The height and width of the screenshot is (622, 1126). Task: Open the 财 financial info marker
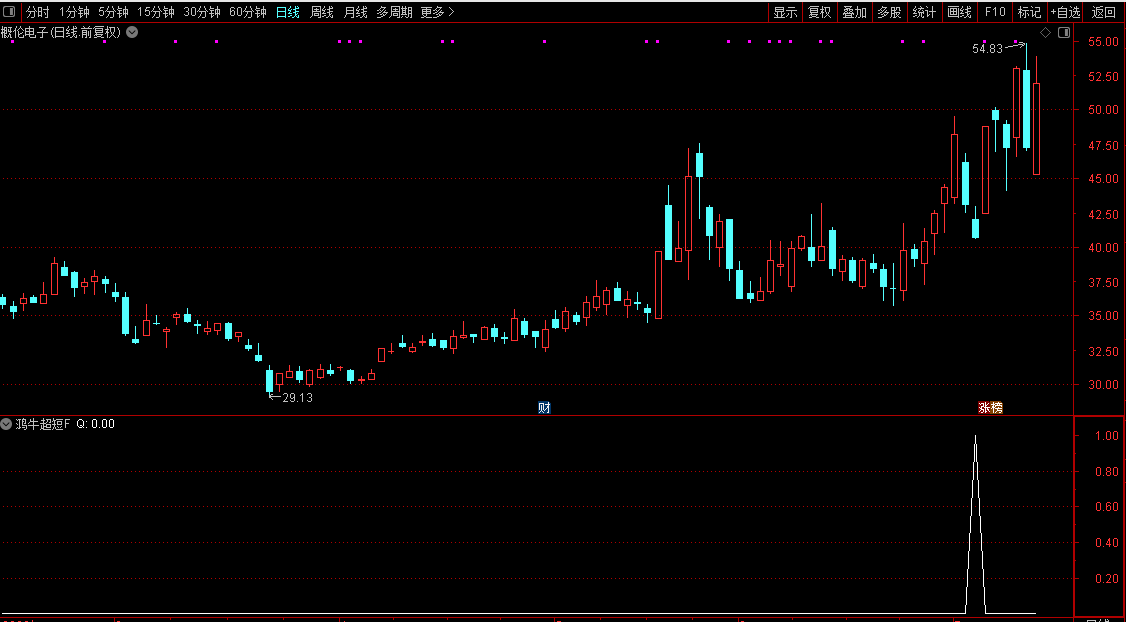544,408
